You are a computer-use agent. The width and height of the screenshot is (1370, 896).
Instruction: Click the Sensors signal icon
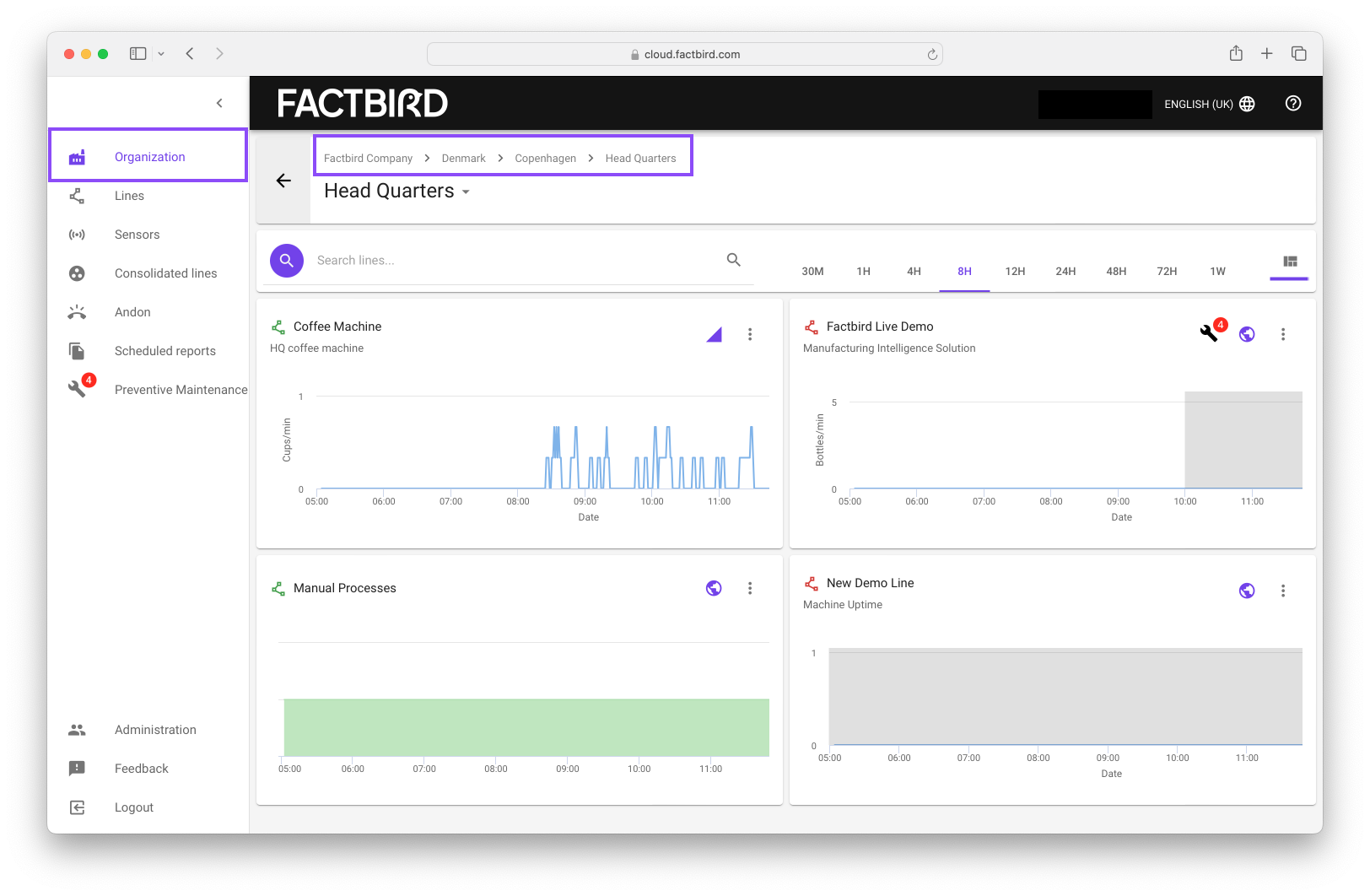(77, 235)
